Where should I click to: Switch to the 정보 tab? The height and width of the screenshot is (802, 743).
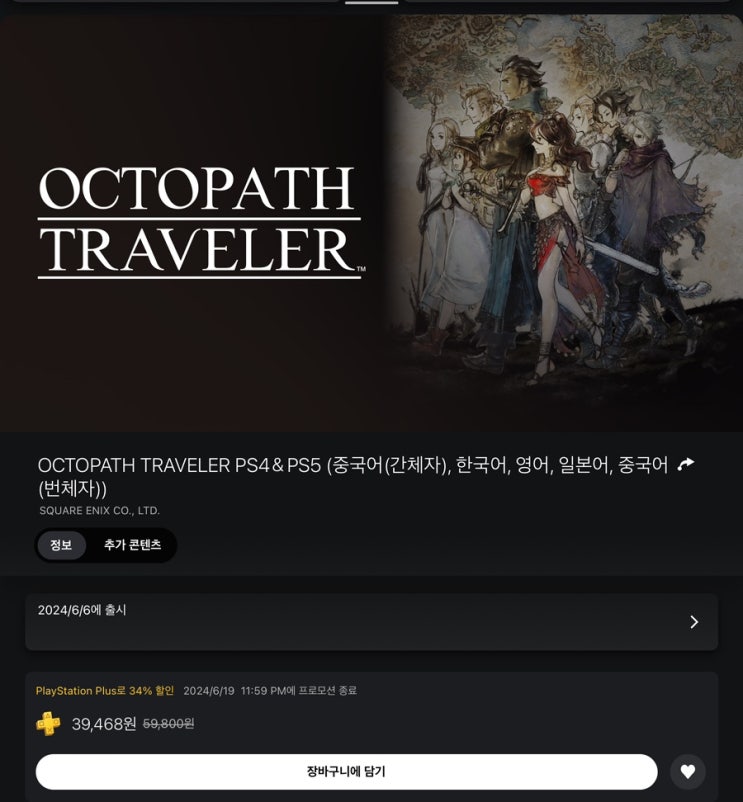coord(61,545)
